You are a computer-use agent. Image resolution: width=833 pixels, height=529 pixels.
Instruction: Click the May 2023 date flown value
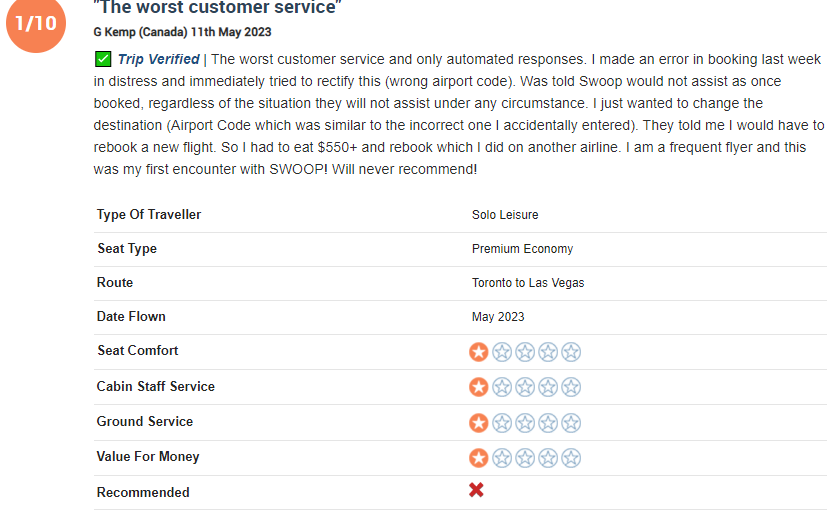(x=498, y=317)
